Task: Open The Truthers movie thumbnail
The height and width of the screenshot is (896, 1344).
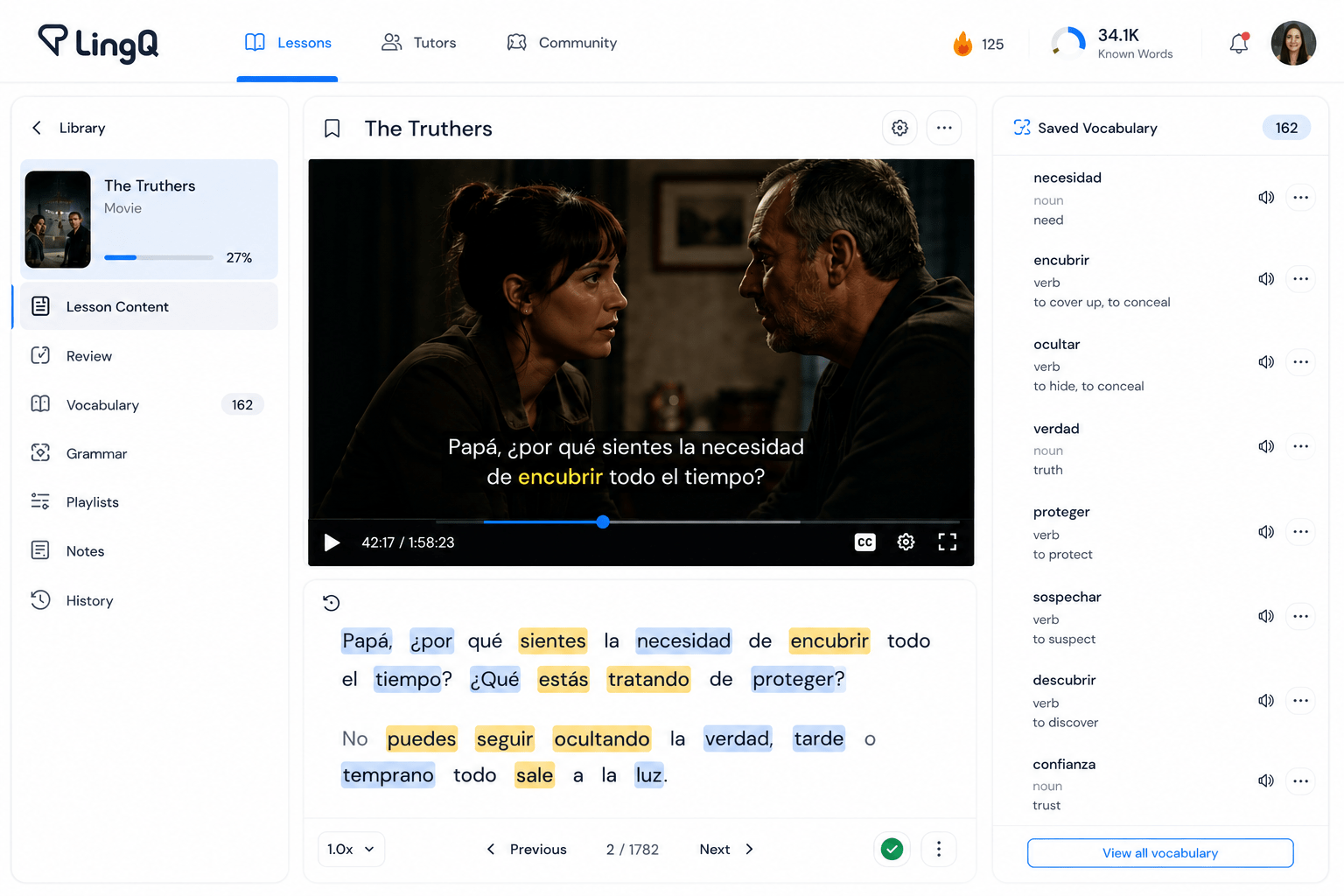Action: [58, 219]
